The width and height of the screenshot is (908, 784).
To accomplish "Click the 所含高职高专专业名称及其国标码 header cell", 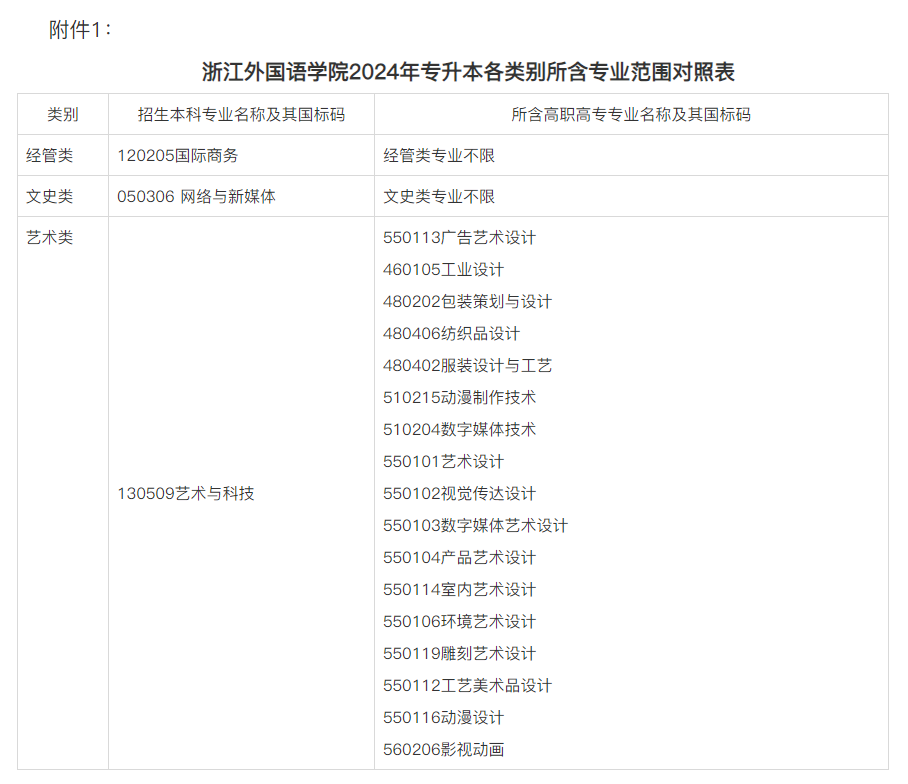I will tap(629, 115).
